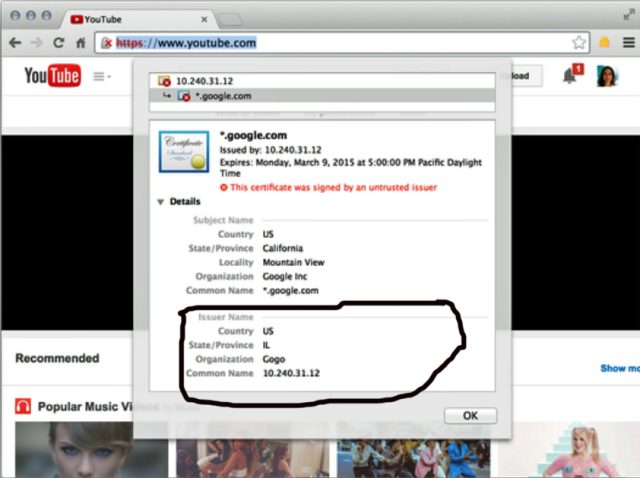Click the Locality value "Mountain View"
This screenshot has width=640, height=478.
coord(293,262)
